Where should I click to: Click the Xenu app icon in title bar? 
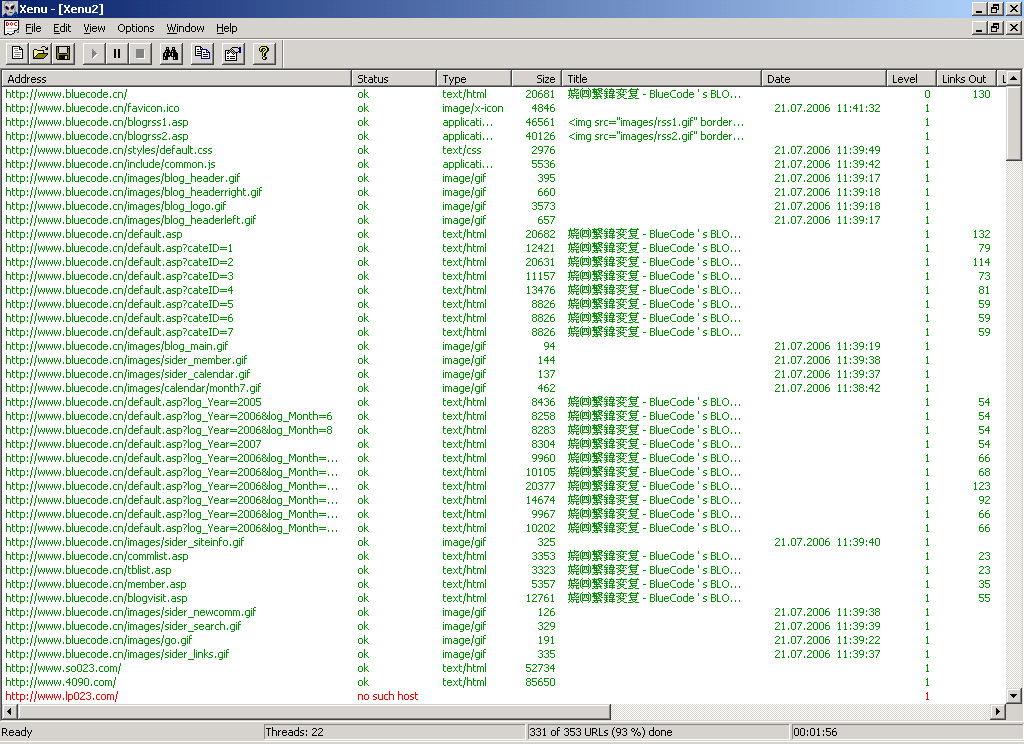9,8
